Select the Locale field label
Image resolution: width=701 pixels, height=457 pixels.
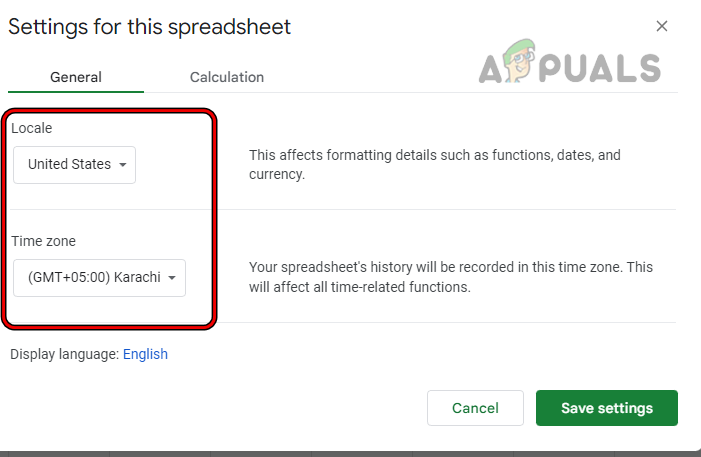(32, 129)
